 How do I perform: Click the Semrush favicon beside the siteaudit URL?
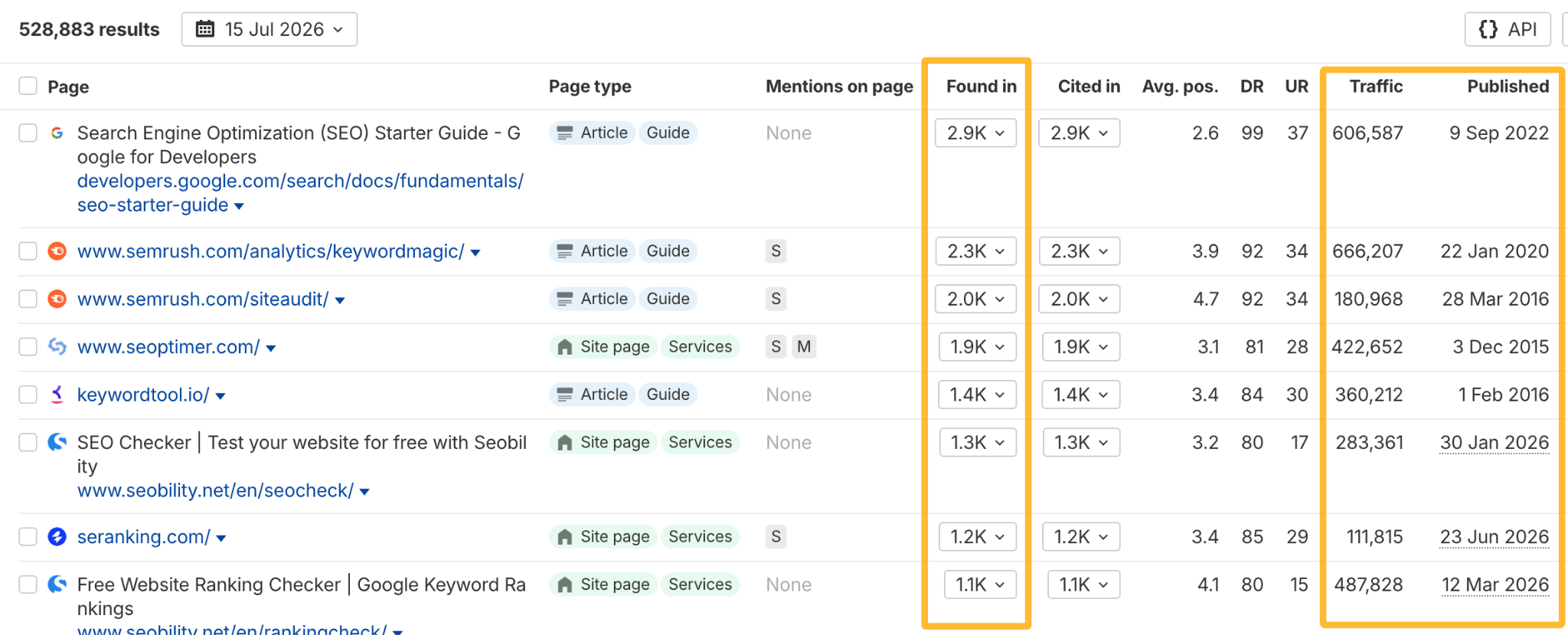click(x=57, y=299)
